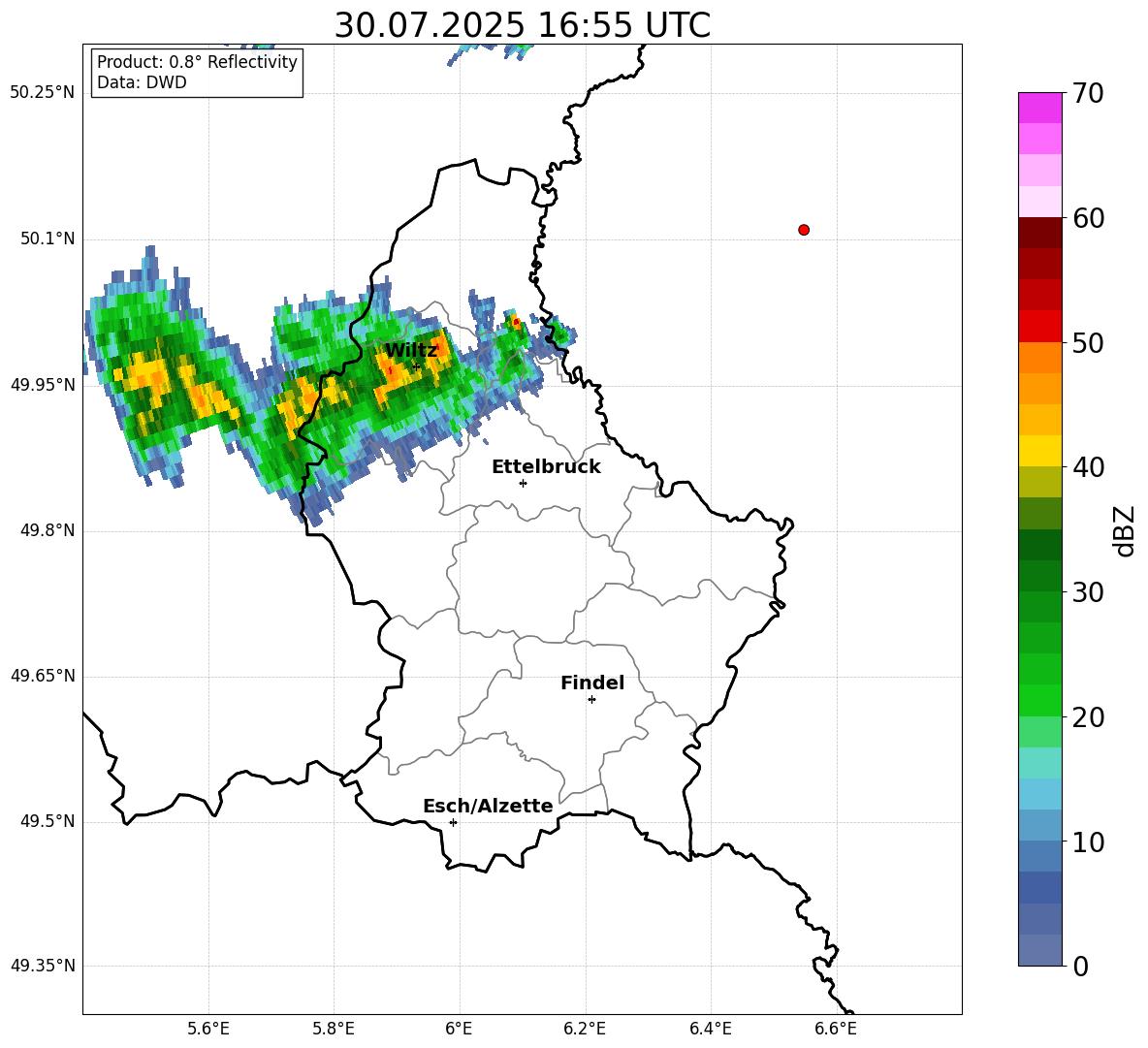Screen dimensions: 1148x1048
Task: Click the colorbar value 20
Action: click(x=1088, y=717)
